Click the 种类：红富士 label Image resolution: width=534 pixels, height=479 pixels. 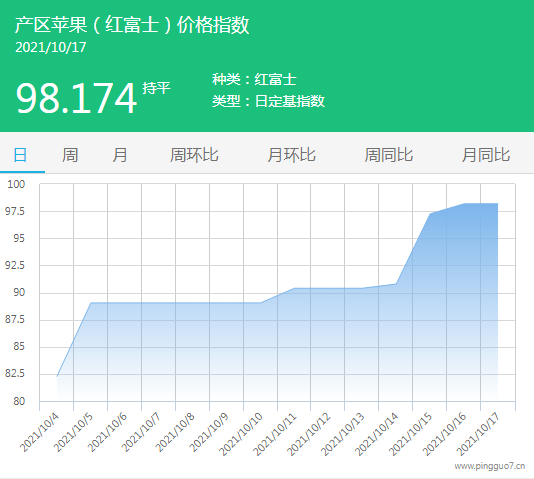[254, 79]
